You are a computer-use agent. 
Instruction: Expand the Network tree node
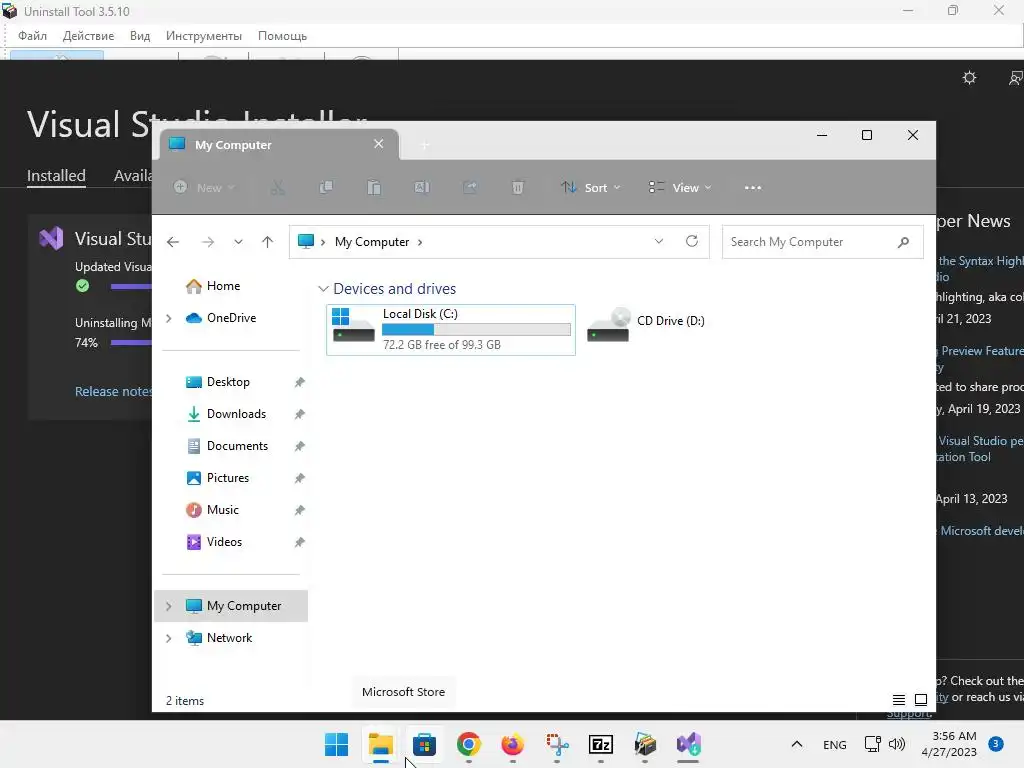coord(169,638)
